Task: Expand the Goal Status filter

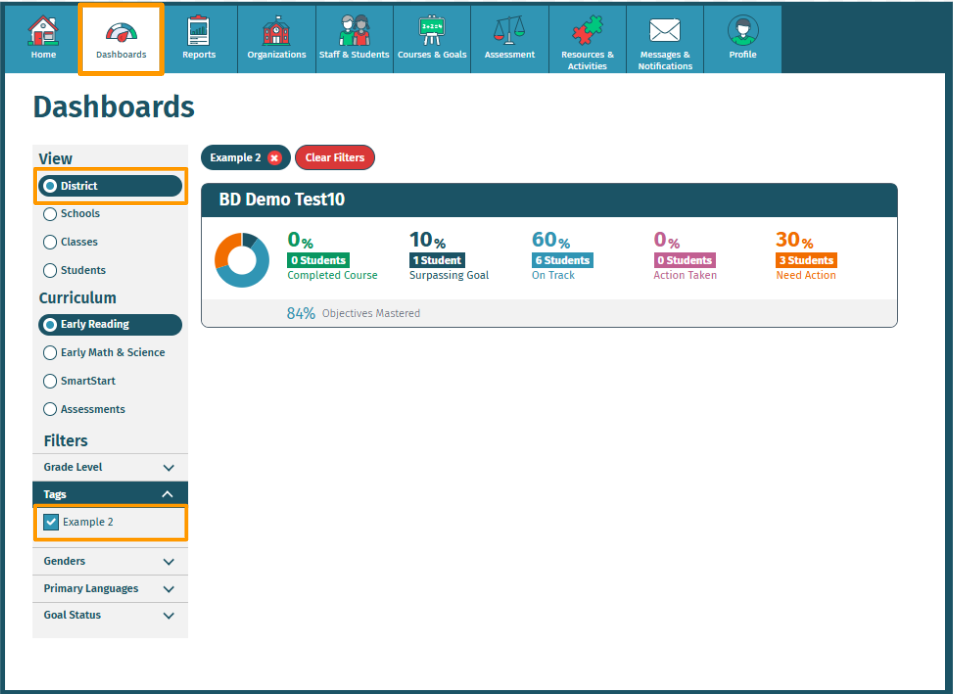Action: pos(110,616)
